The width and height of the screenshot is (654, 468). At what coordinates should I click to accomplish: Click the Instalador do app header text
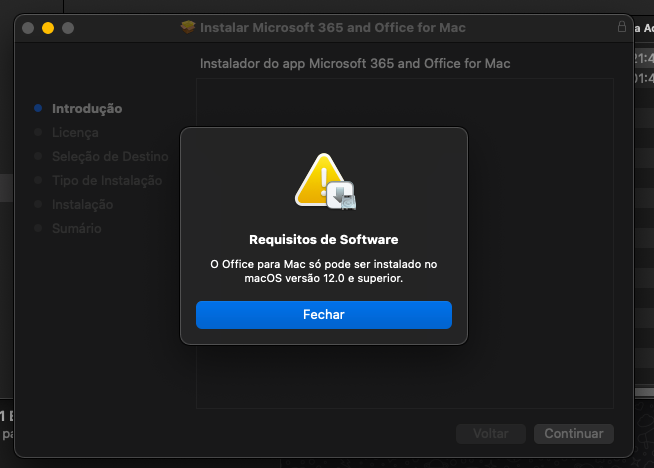pyautogui.click(x=355, y=64)
